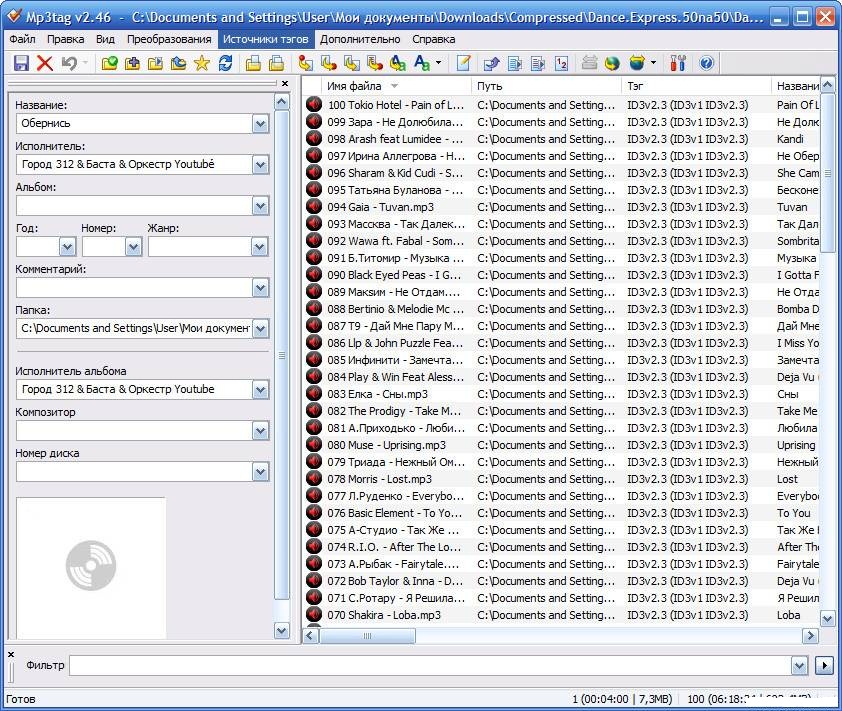Click speaker icon of '083 Елка - Сны.mp3'
The height and width of the screenshot is (711, 842).
pyautogui.click(x=314, y=394)
